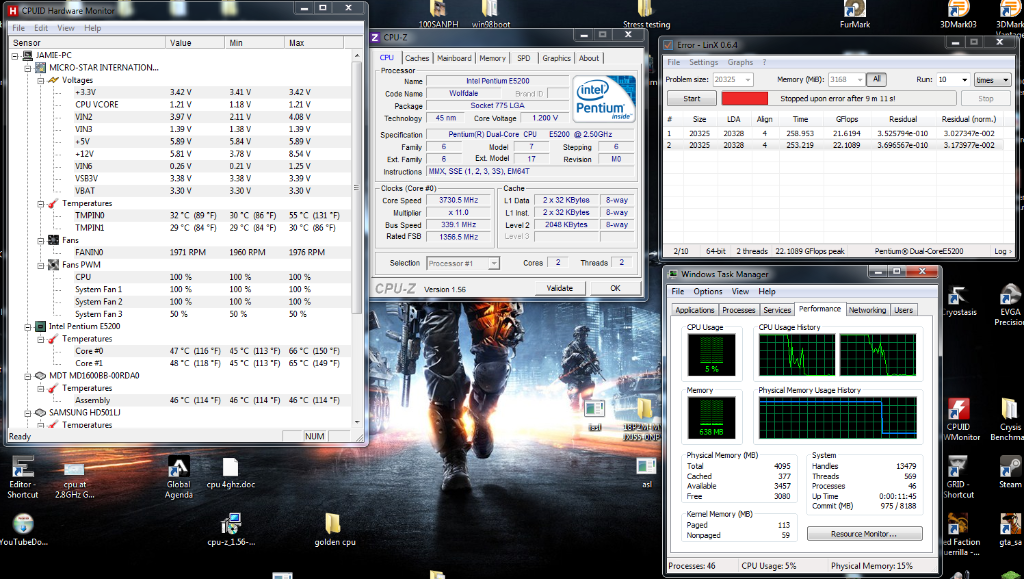The height and width of the screenshot is (579, 1024).
Task: Click the red LinX progress bar
Action: coord(744,99)
